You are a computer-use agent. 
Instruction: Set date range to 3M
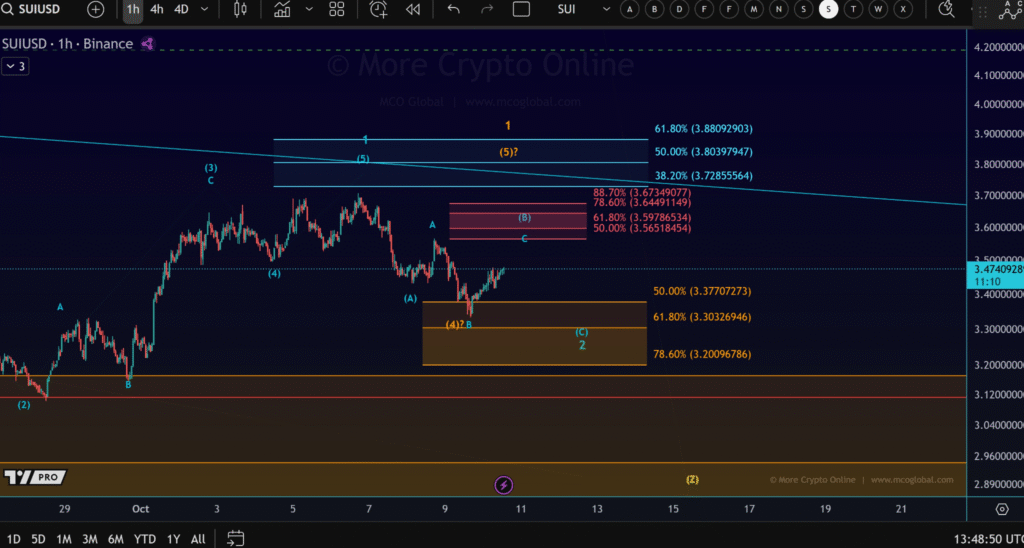click(89, 539)
